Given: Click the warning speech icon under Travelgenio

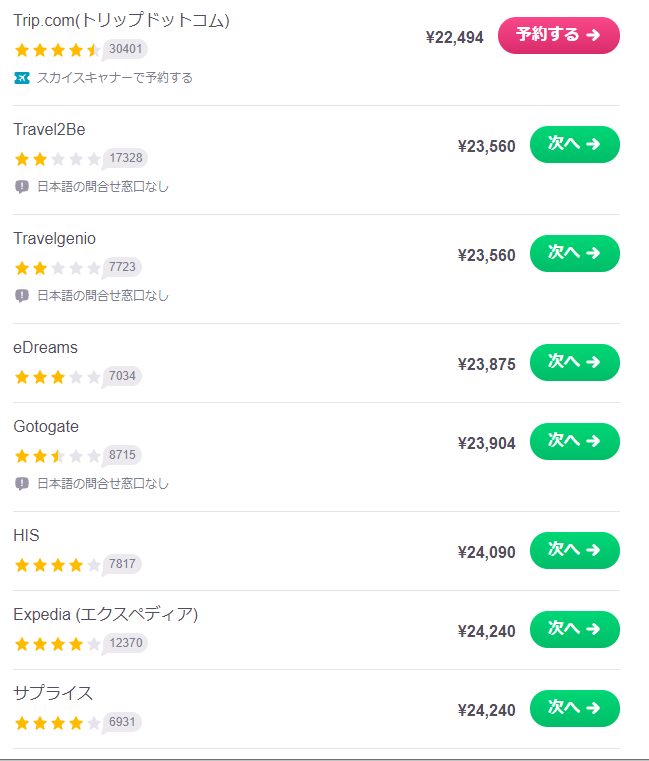Looking at the screenshot, I should [x=22, y=295].
